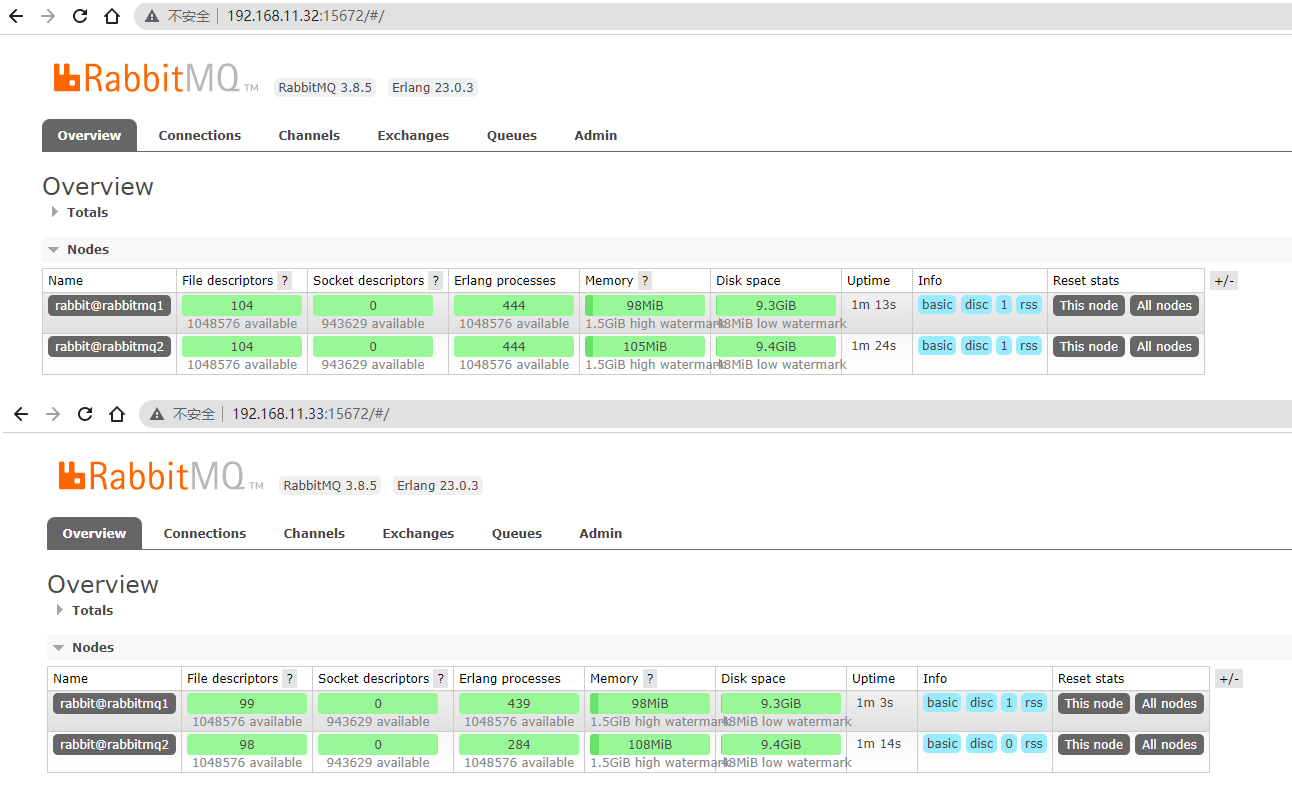This screenshot has width=1292, height=787.
Task: Open the Exchanges tab on the 192.168.11.32 page
Action: (x=413, y=136)
